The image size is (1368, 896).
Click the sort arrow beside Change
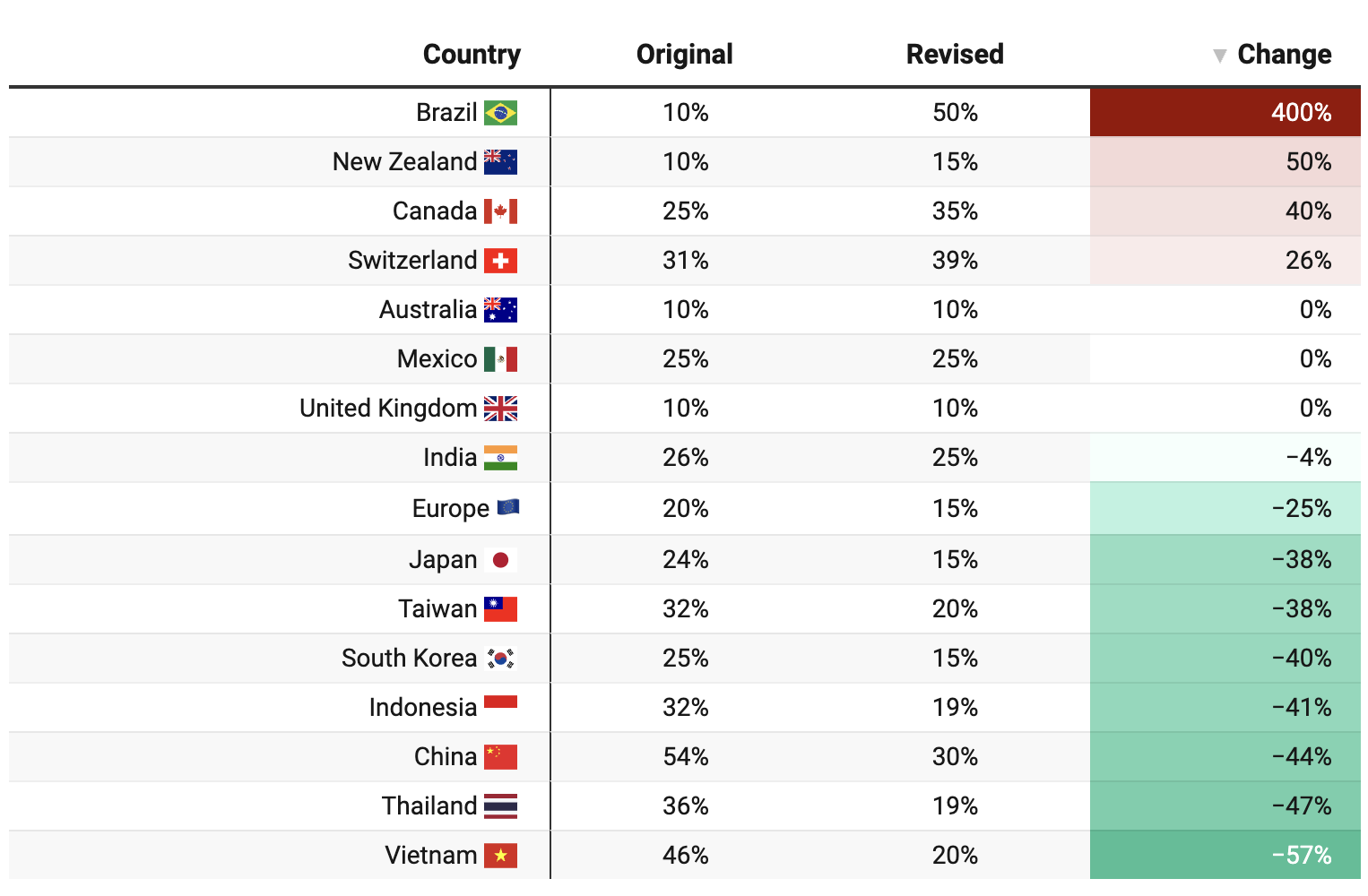pos(1219,56)
